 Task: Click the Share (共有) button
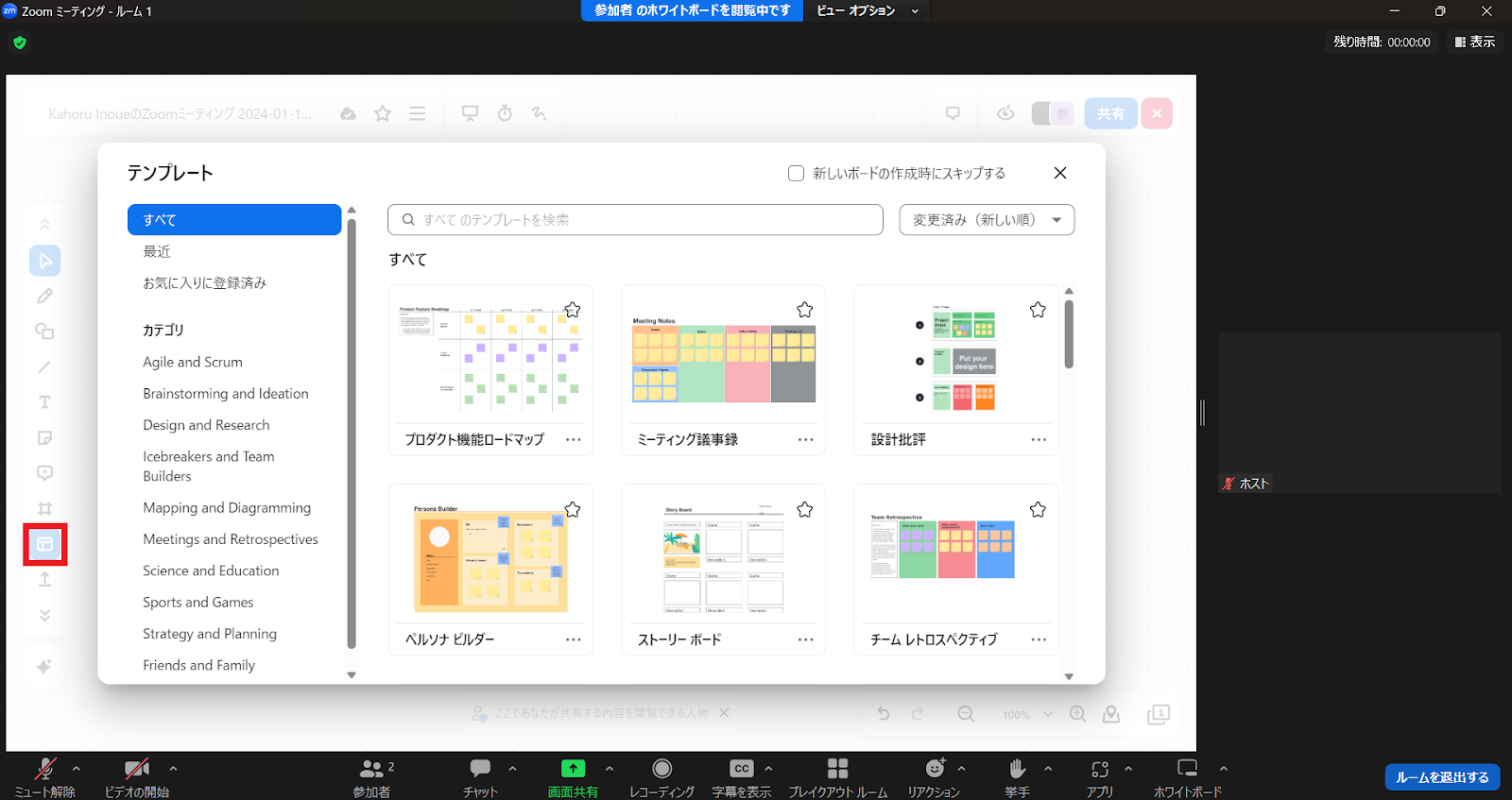pyautogui.click(x=1110, y=113)
